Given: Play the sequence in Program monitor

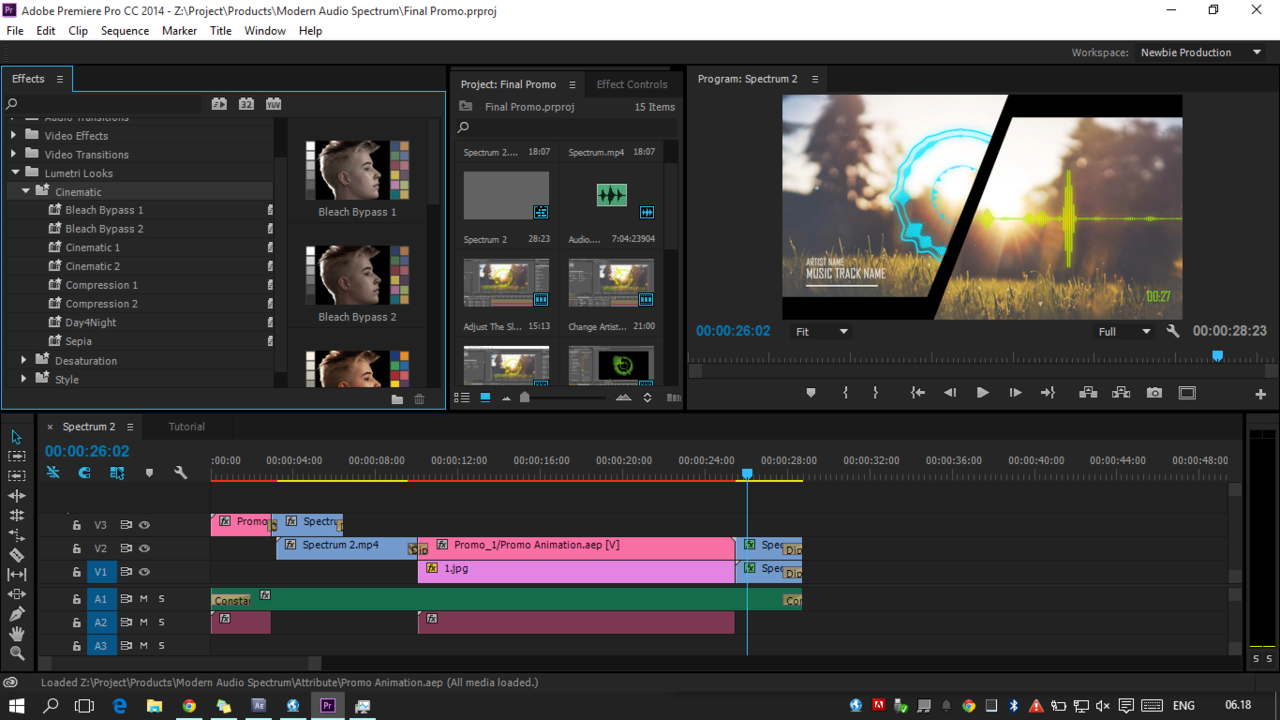Looking at the screenshot, I should 982,393.
